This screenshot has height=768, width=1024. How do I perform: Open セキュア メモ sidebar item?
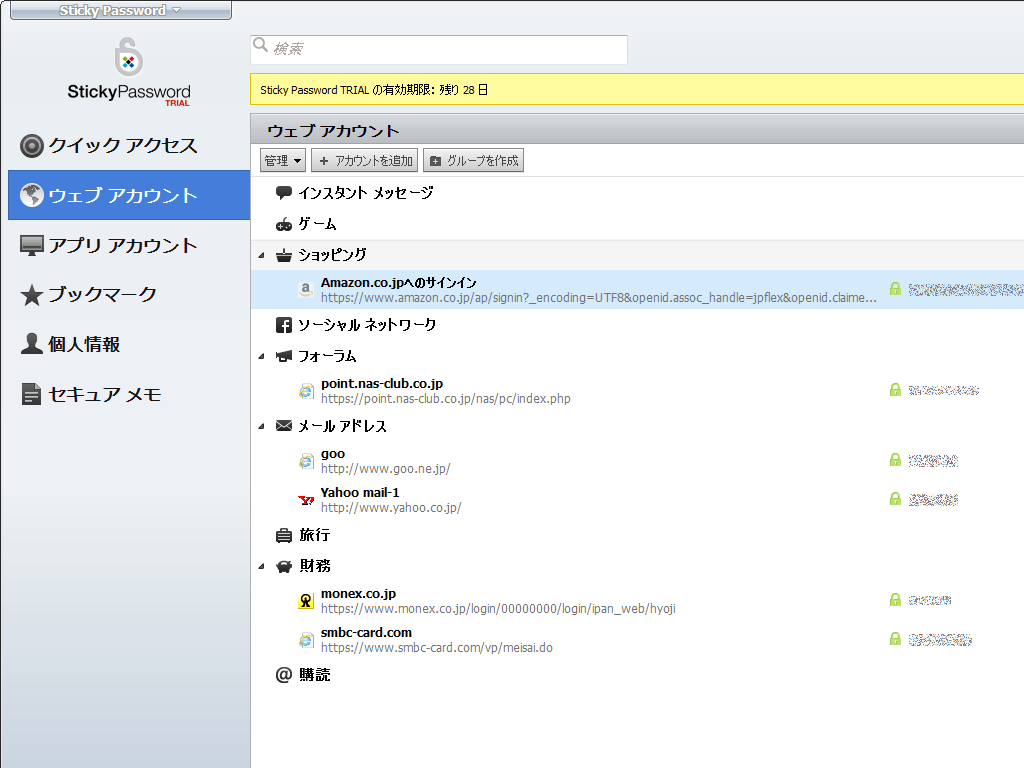(x=129, y=394)
